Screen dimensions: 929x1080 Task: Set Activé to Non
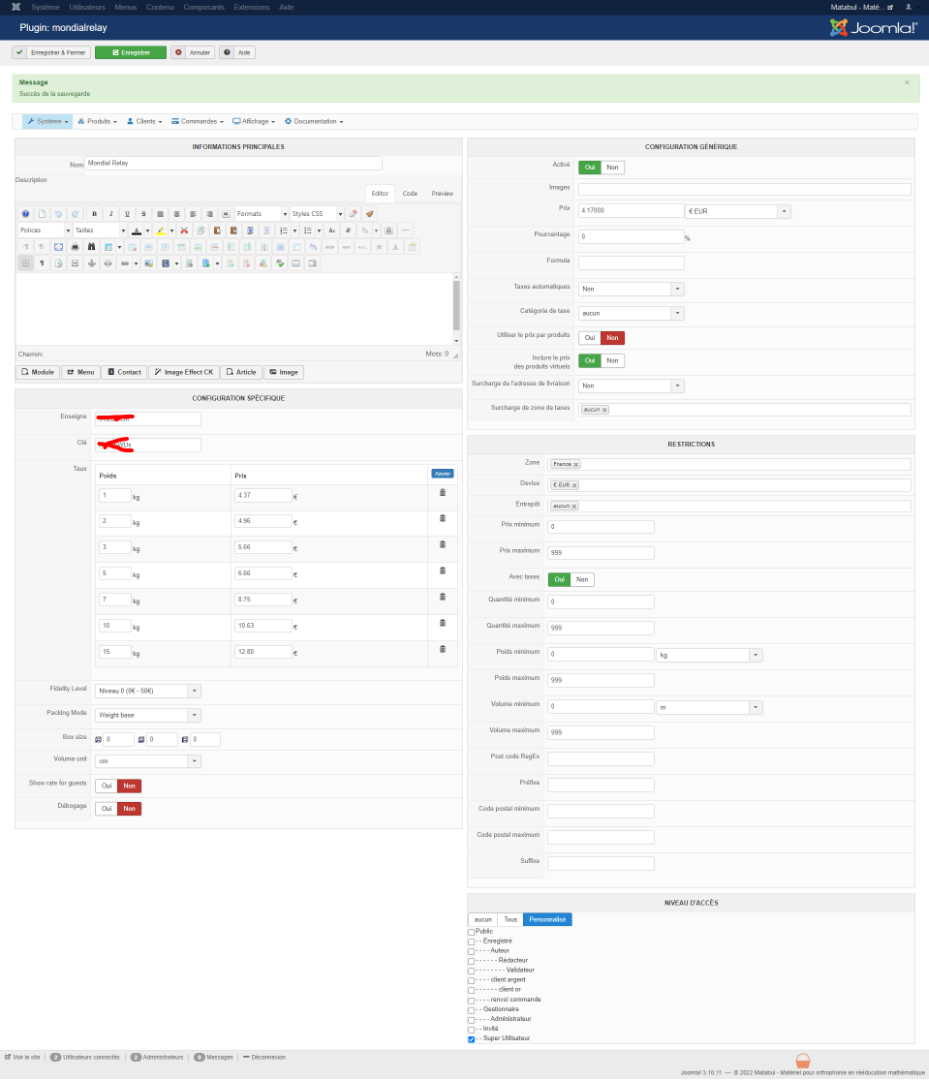[x=612, y=167]
